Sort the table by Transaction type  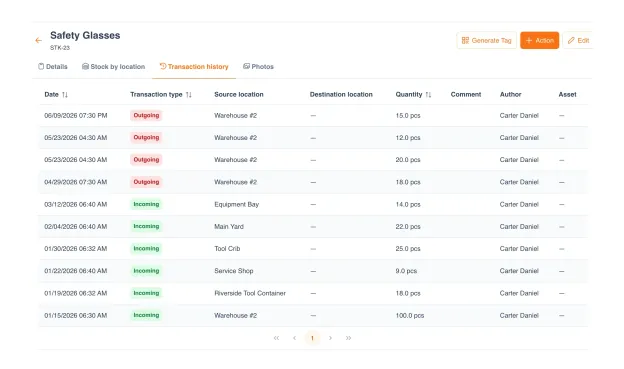(x=189, y=95)
